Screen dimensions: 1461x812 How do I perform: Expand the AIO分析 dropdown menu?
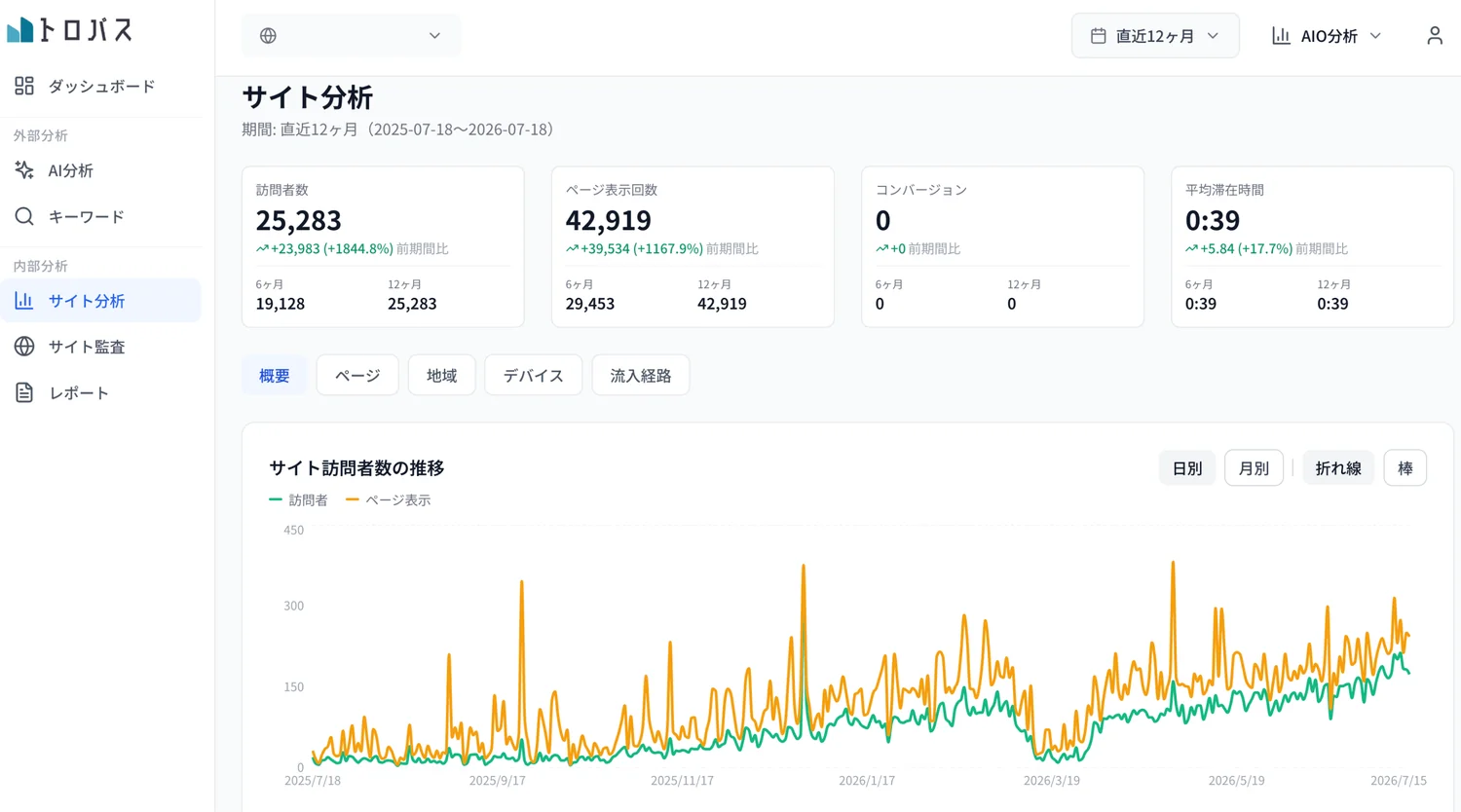(1327, 36)
